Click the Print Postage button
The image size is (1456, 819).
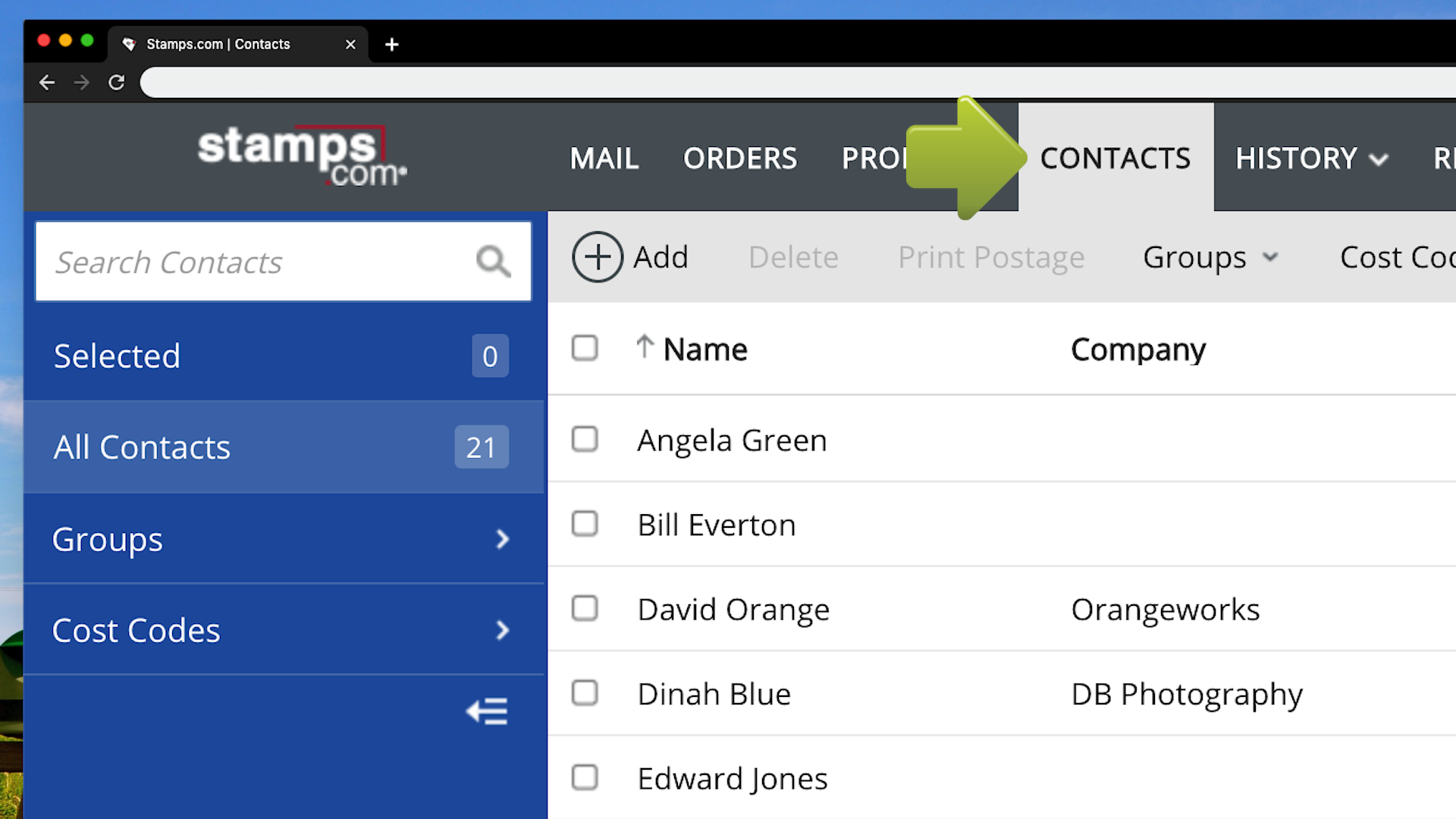pos(991,256)
